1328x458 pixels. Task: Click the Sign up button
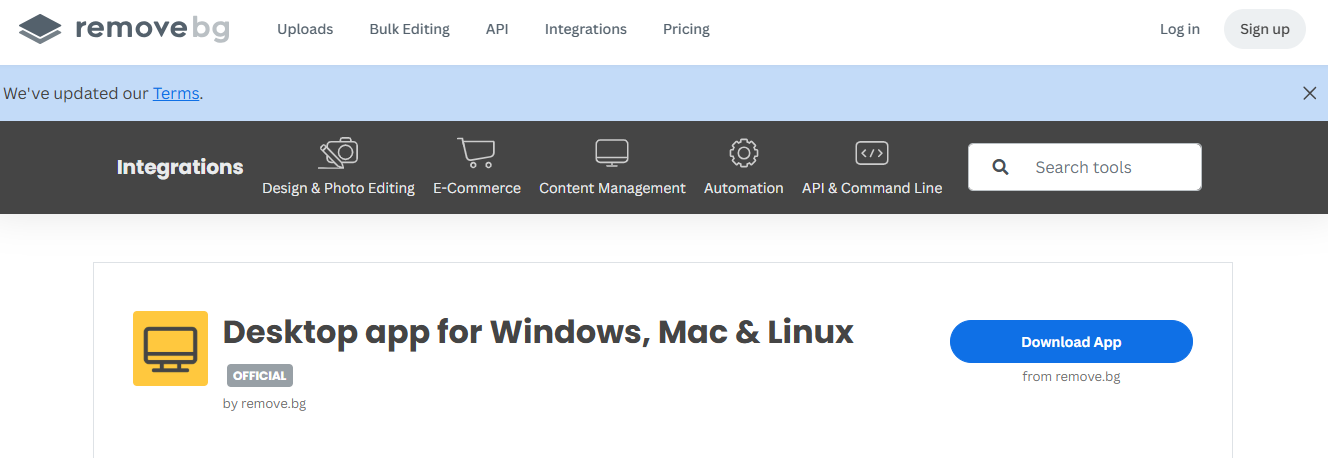(1265, 29)
